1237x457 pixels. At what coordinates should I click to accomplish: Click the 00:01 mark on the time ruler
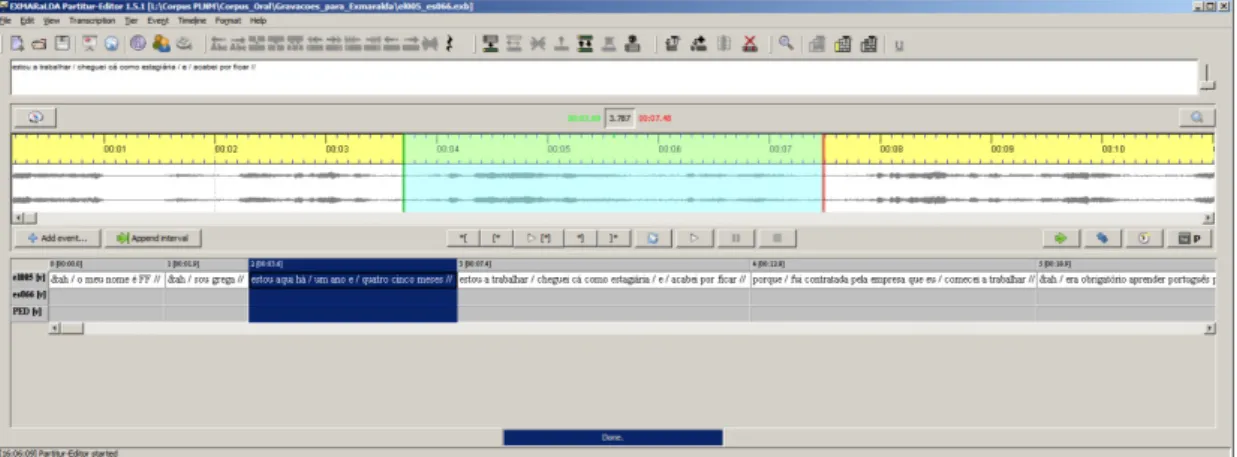(115, 149)
